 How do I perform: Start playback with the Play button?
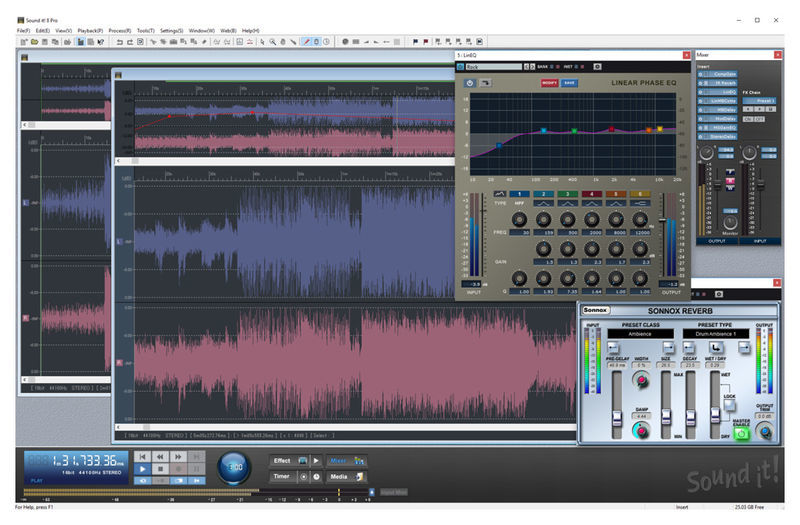tap(142, 469)
